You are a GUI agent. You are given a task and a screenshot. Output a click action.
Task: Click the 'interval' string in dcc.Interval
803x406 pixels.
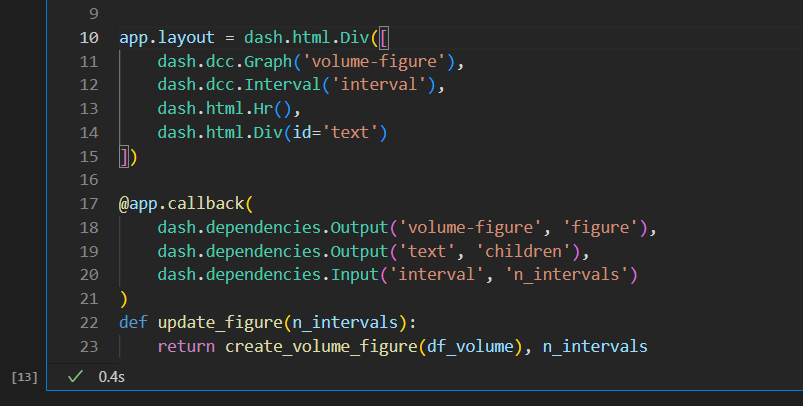(379, 84)
